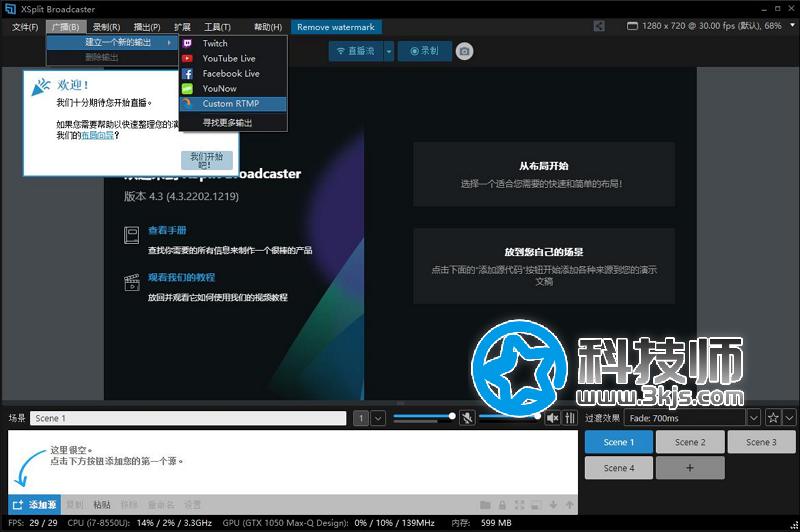
Task: Add a new scene with the plus button
Action: point(690,468)
